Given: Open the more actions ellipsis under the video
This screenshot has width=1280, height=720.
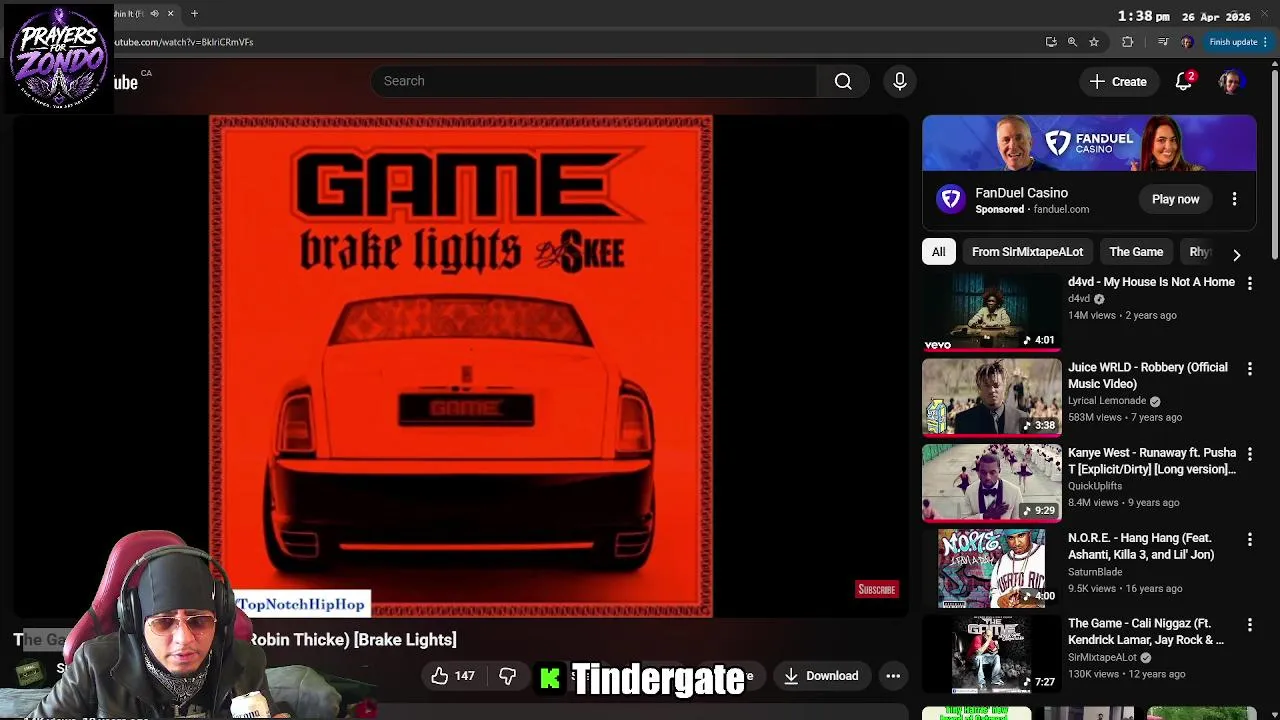Looking at the screenshot, I should [893, 676].
